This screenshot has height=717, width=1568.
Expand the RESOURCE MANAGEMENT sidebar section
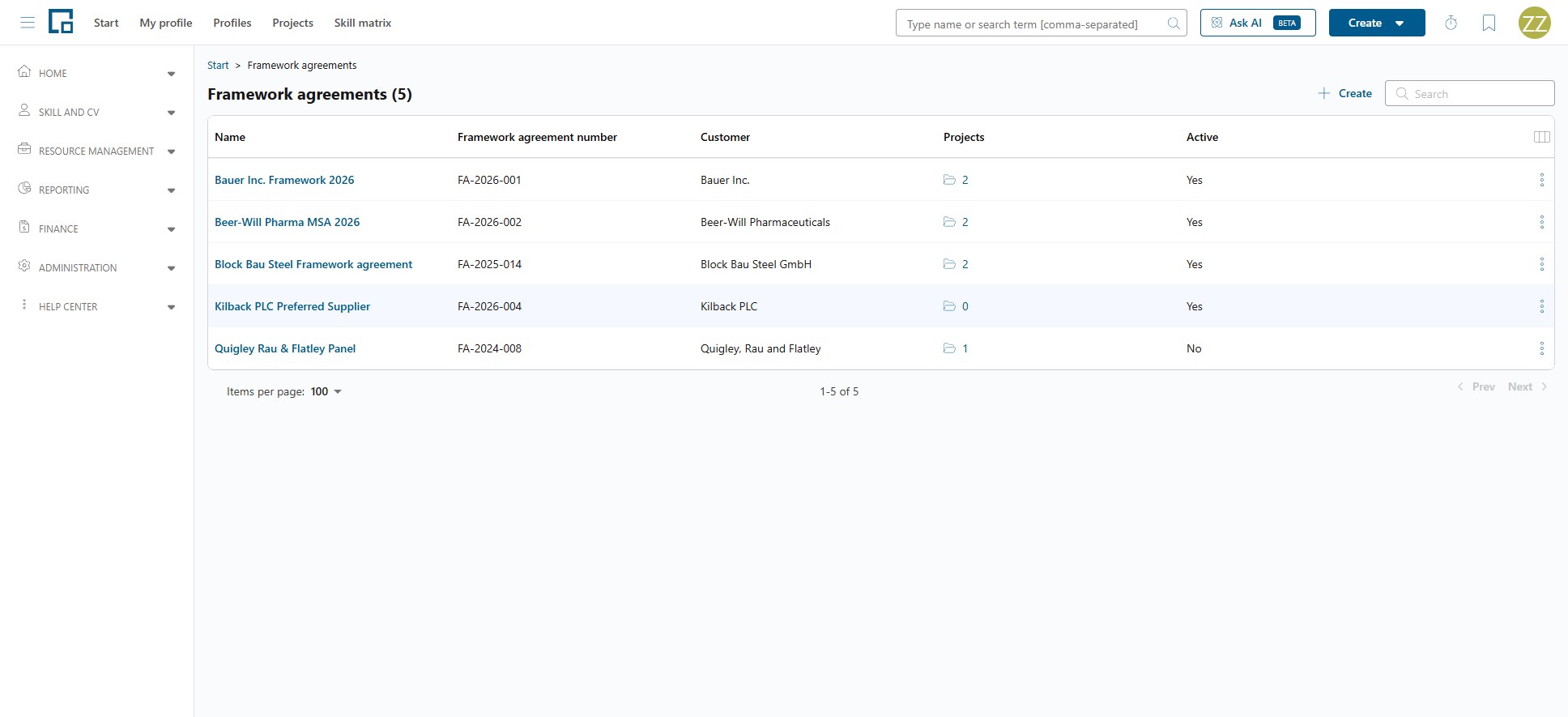tap(96, 151)
